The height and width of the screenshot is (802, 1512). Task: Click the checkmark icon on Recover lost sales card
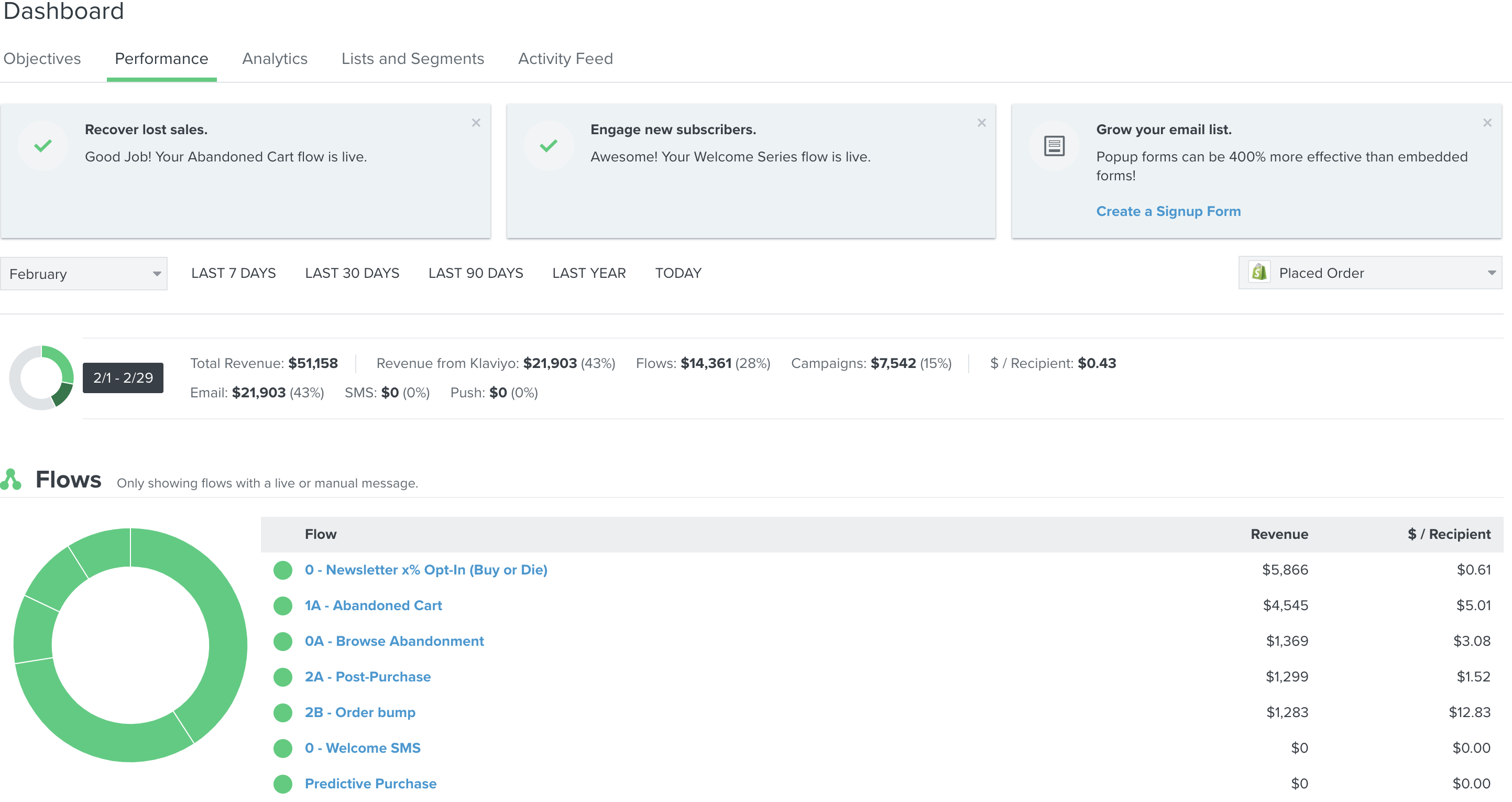(42, 146)
